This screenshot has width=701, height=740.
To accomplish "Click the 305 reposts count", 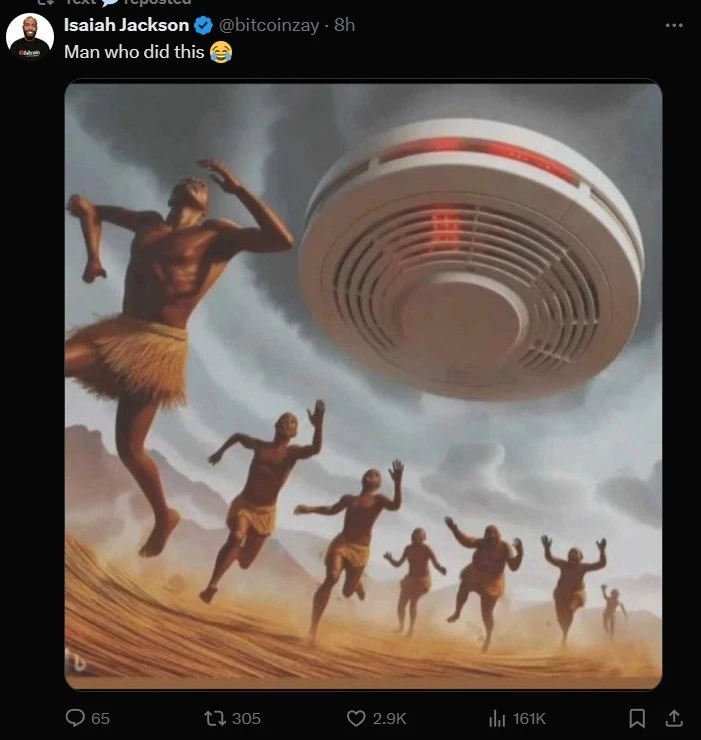I will tap(246, 719).
